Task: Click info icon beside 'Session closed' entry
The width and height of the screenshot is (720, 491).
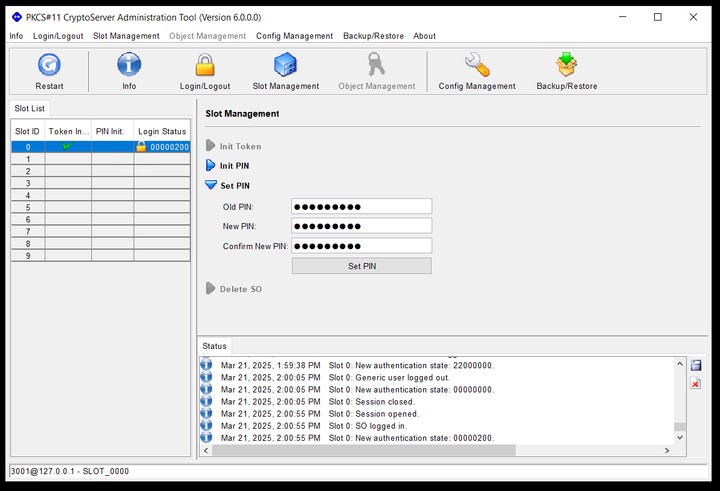Action: 206,401
